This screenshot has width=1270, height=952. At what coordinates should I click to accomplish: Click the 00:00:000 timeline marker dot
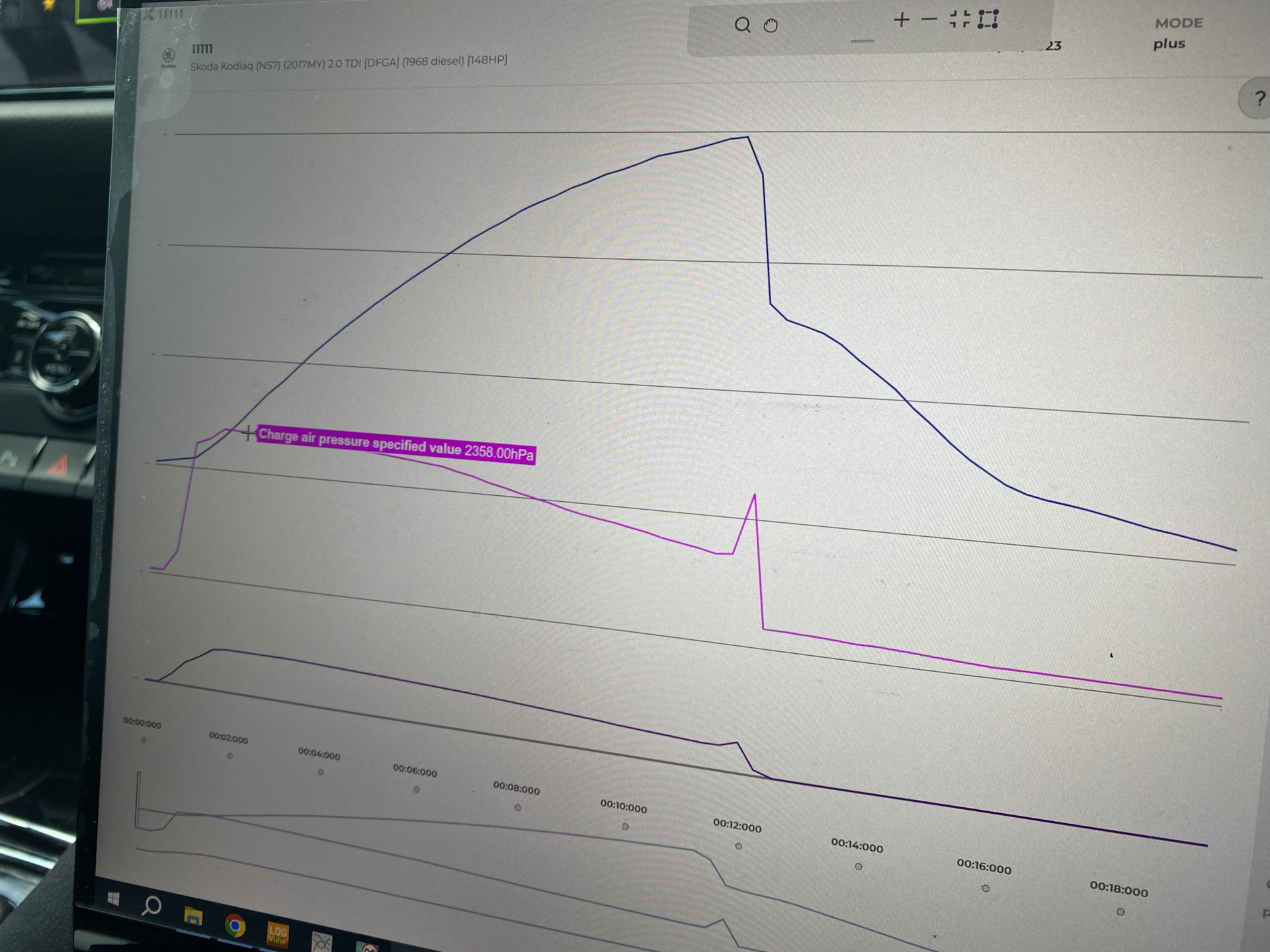point(144,740)
